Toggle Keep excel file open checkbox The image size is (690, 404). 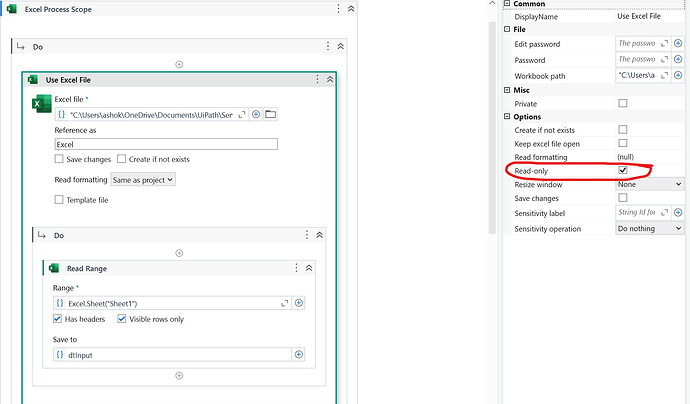pyautogui.click(x=623, y=143)
